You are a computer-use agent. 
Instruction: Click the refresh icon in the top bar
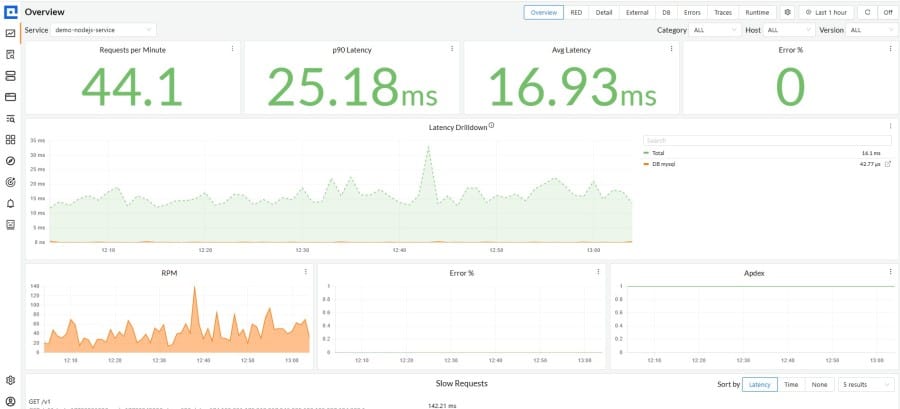[x=867, y=12]
